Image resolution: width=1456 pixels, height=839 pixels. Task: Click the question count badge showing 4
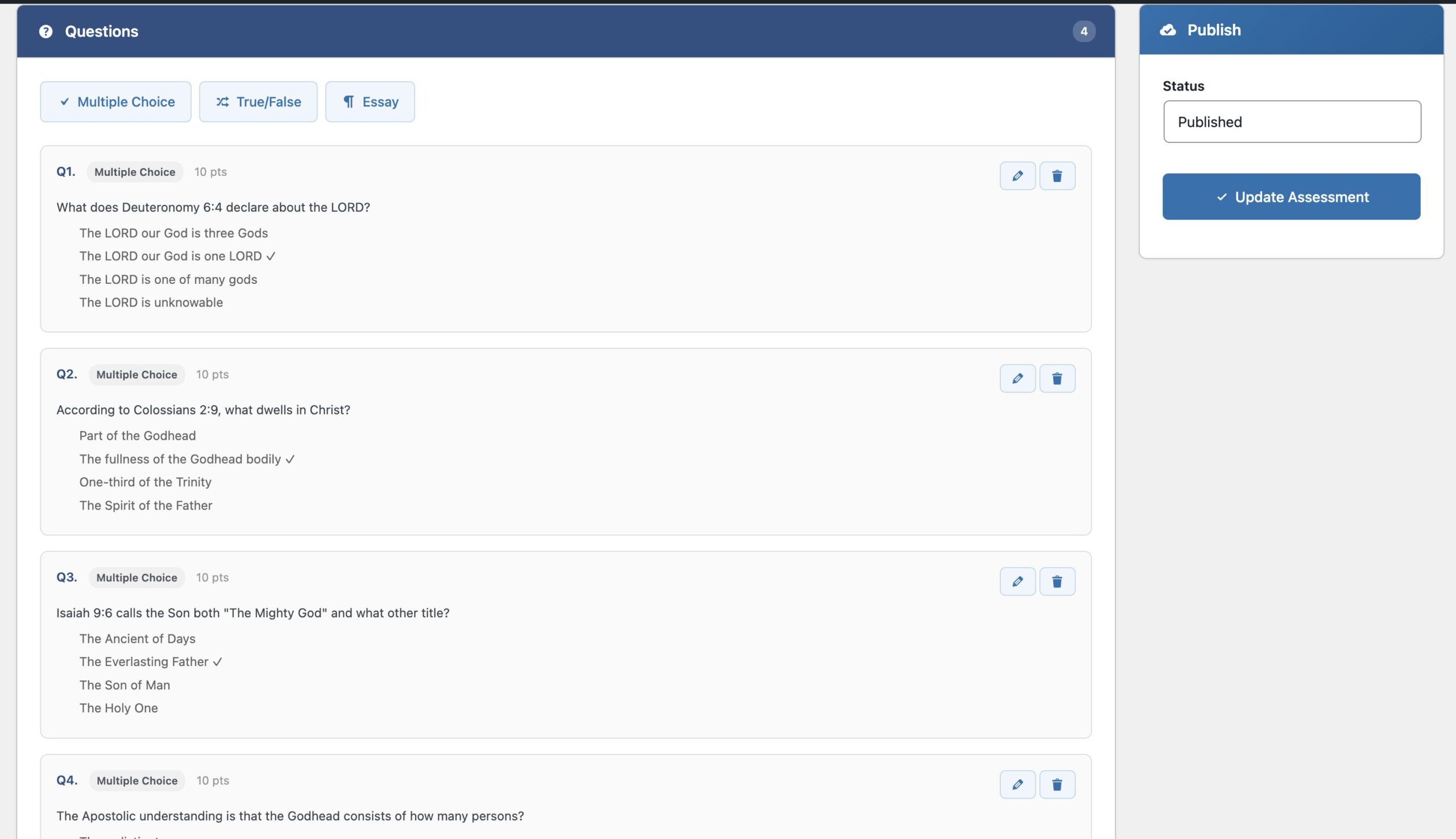pos(1083,31)
